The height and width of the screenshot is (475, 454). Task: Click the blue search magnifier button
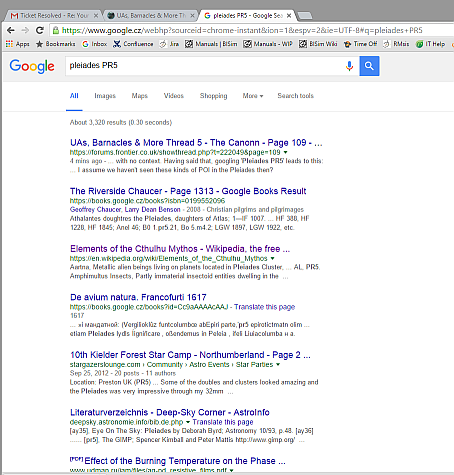[x=369, y=66]
